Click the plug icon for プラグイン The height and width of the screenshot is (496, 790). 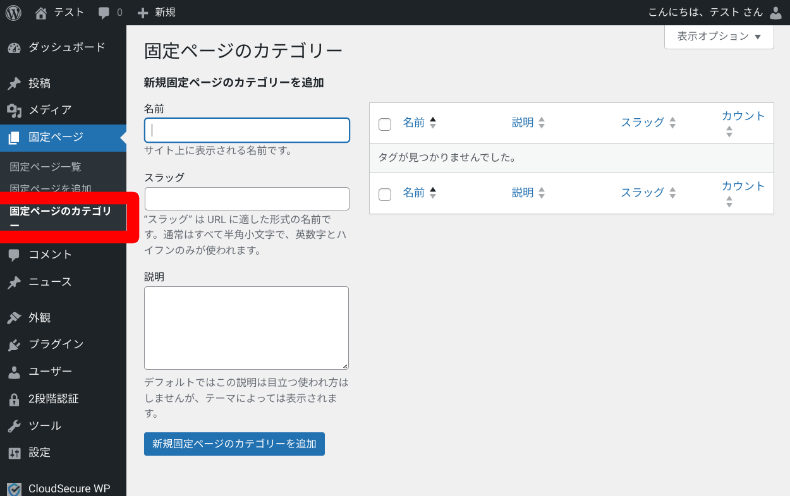pyautogui.click(x=14, y=345)
